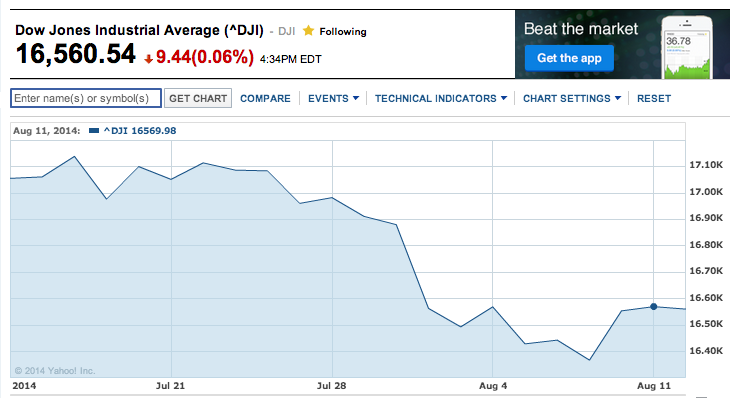The image size is (734, 398).
Task: Click the ^DJI 16569.98 legend label
Action: pyautogui.click(x=140, y=131)
